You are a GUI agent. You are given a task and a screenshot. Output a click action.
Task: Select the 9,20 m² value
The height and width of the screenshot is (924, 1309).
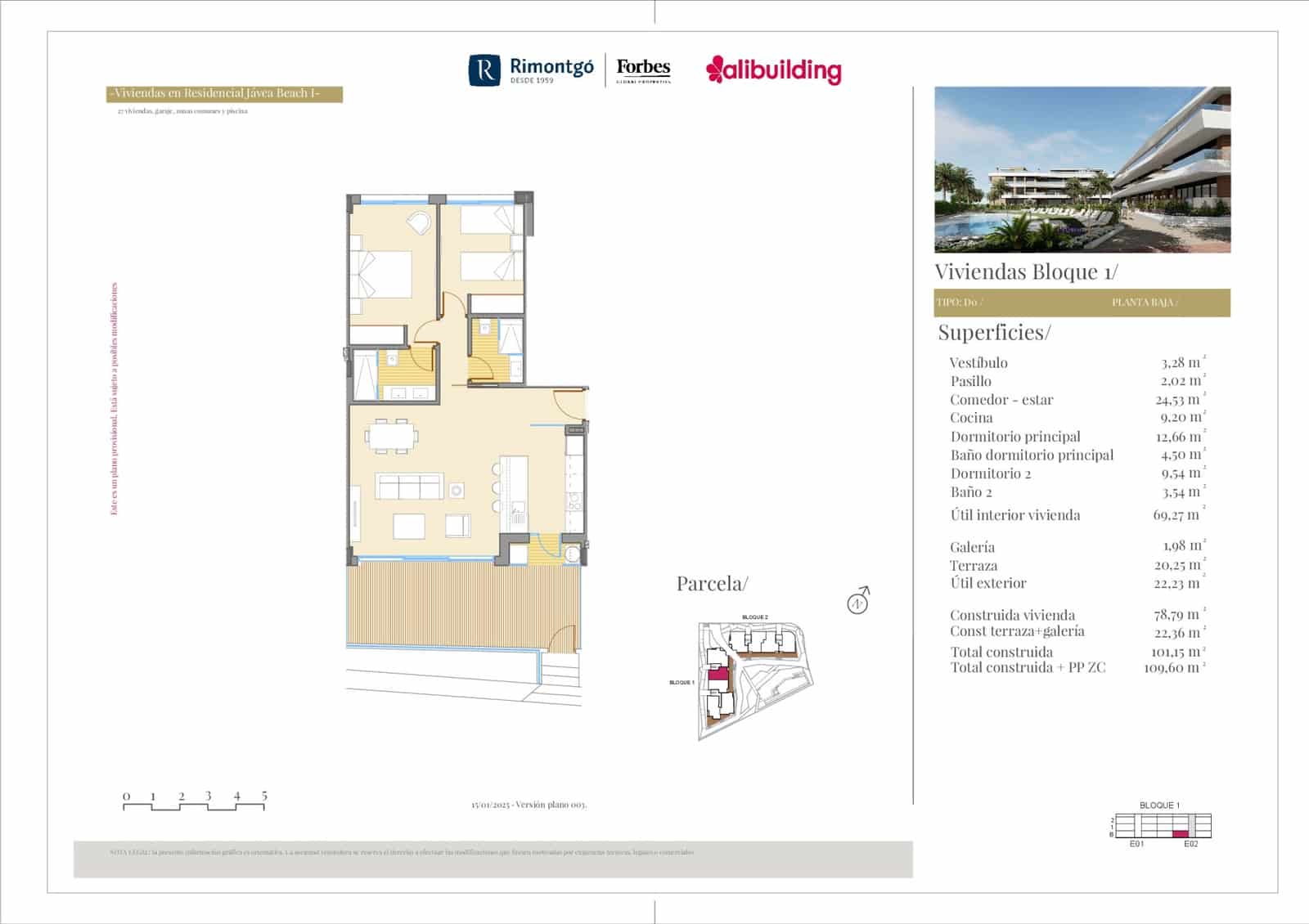1183,418
